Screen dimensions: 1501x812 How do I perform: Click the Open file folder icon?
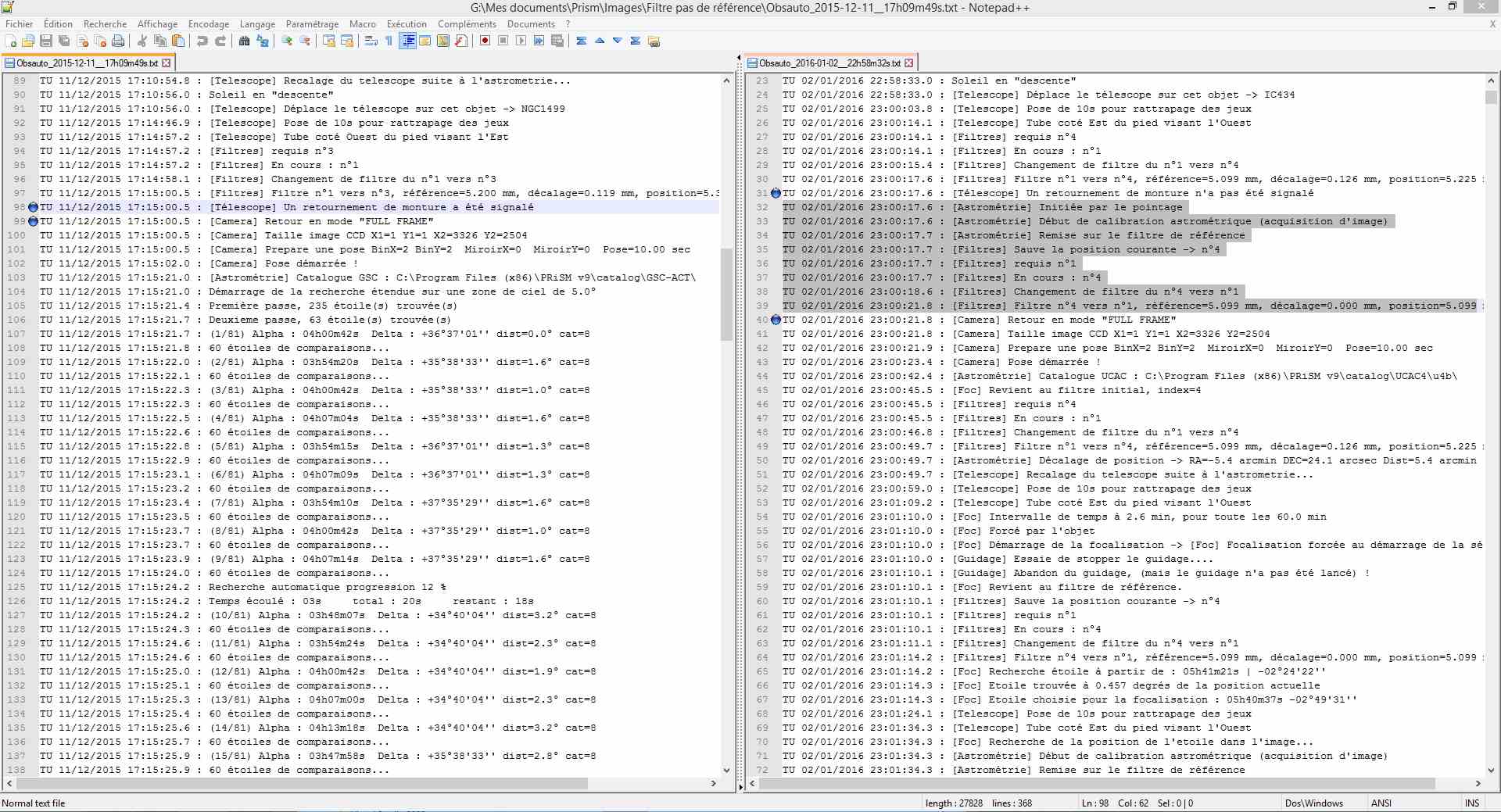click(28, 41)
